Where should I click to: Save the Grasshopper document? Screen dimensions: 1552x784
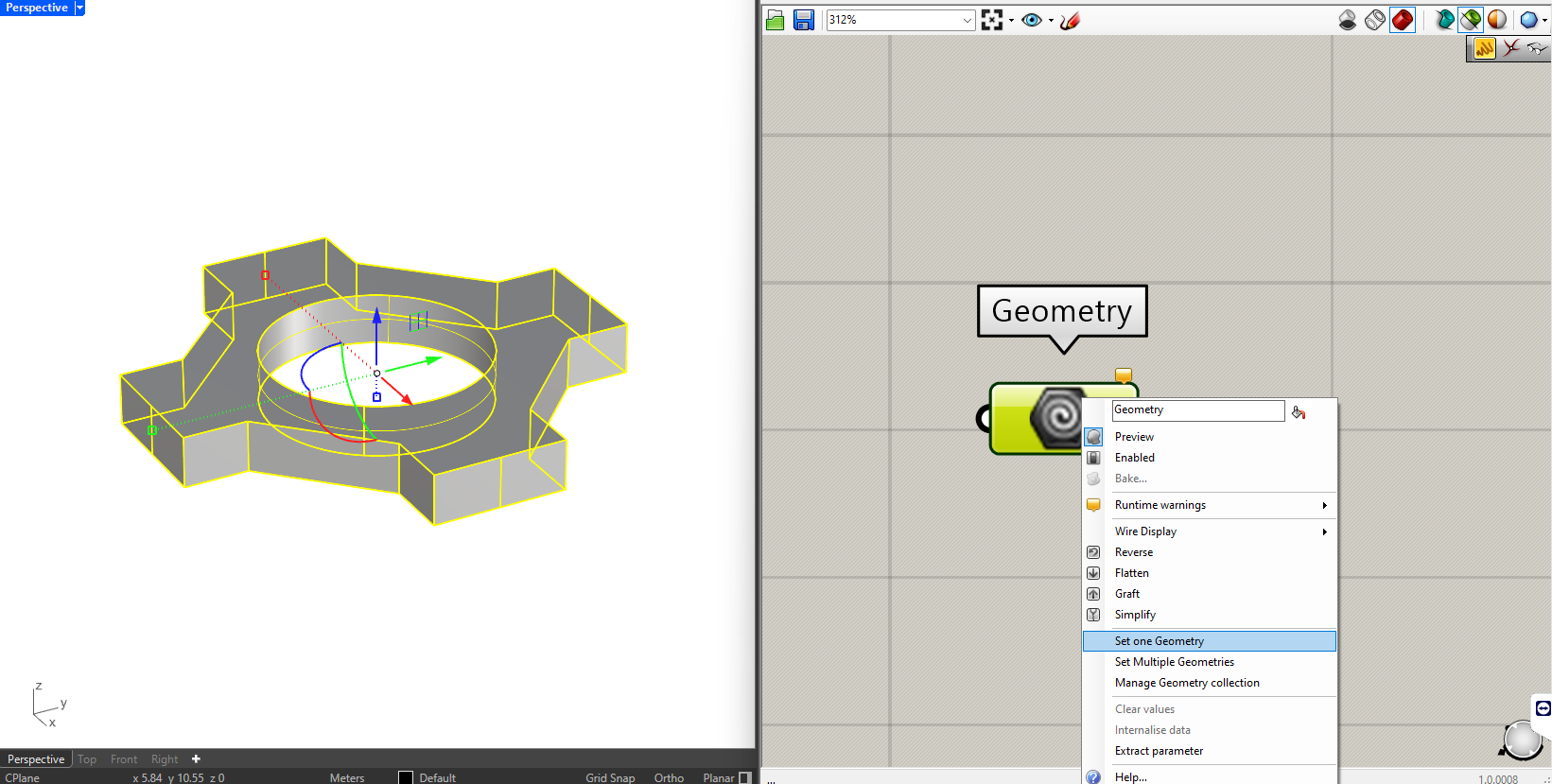tap(804, 20)
